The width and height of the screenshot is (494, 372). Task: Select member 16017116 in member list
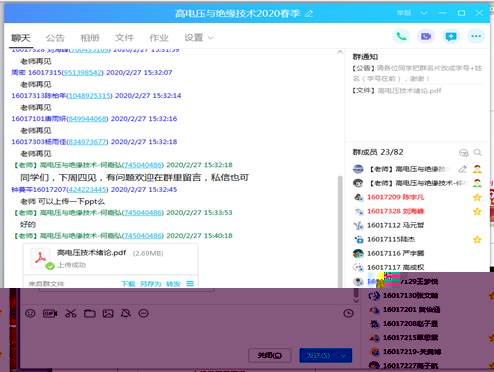point(418,253)
